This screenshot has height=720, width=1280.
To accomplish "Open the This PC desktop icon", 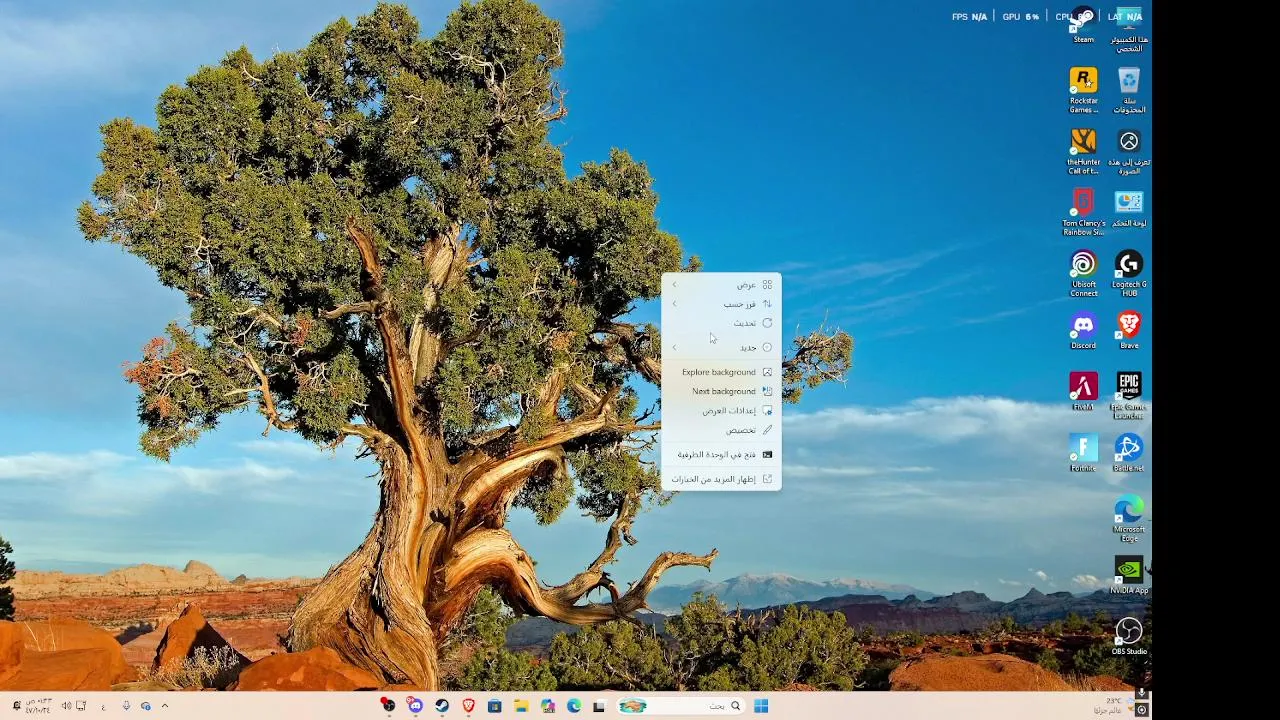I will (1129, 28).
